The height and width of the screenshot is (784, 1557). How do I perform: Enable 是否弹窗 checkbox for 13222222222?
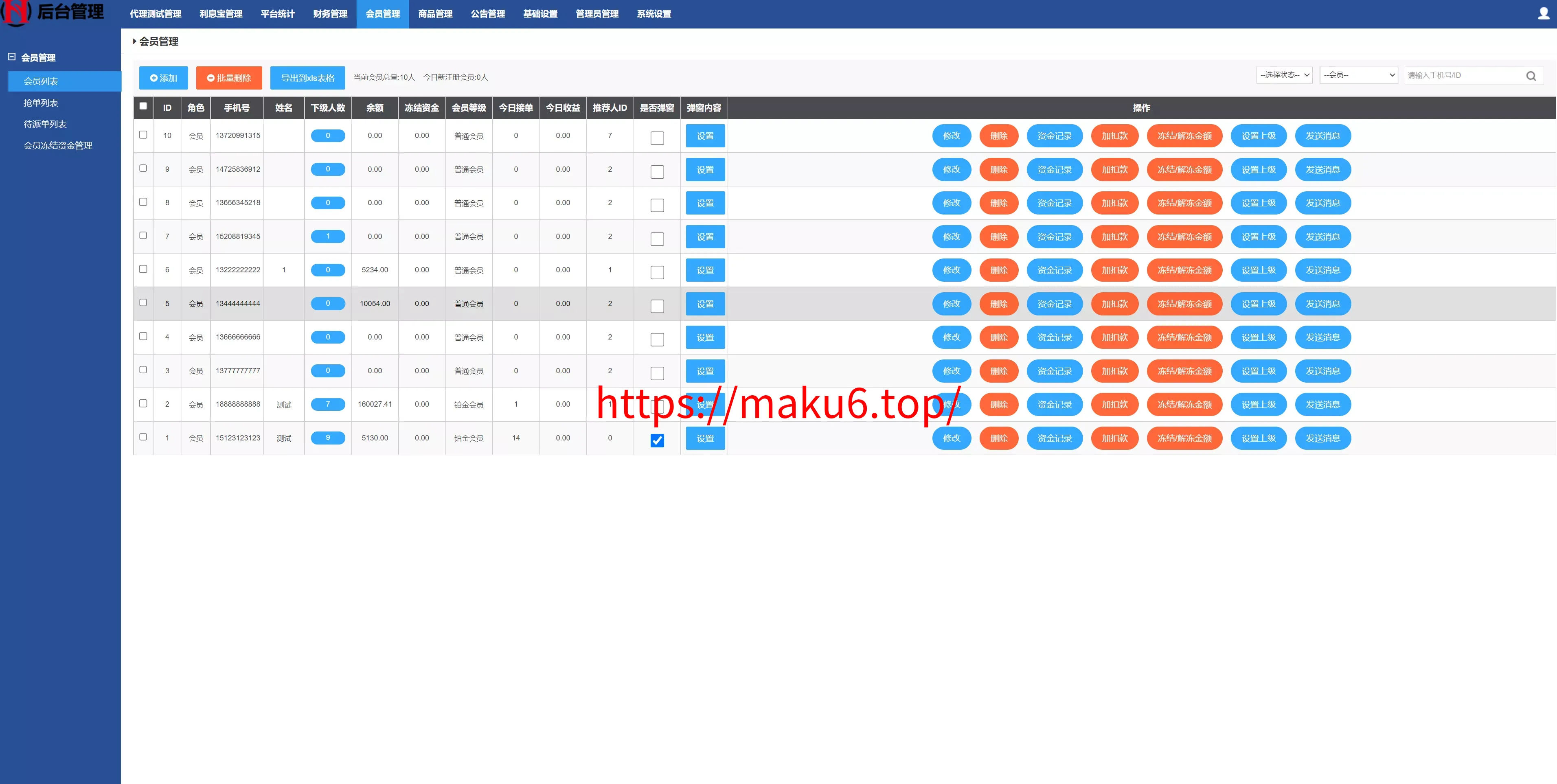coord(657,273)
